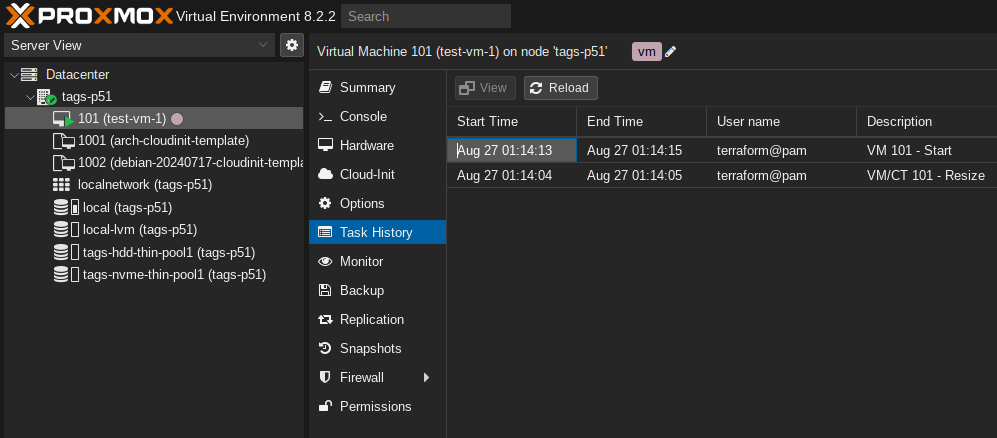Click the Proxmox logo
997x438 pixels.
pos(87,16)
